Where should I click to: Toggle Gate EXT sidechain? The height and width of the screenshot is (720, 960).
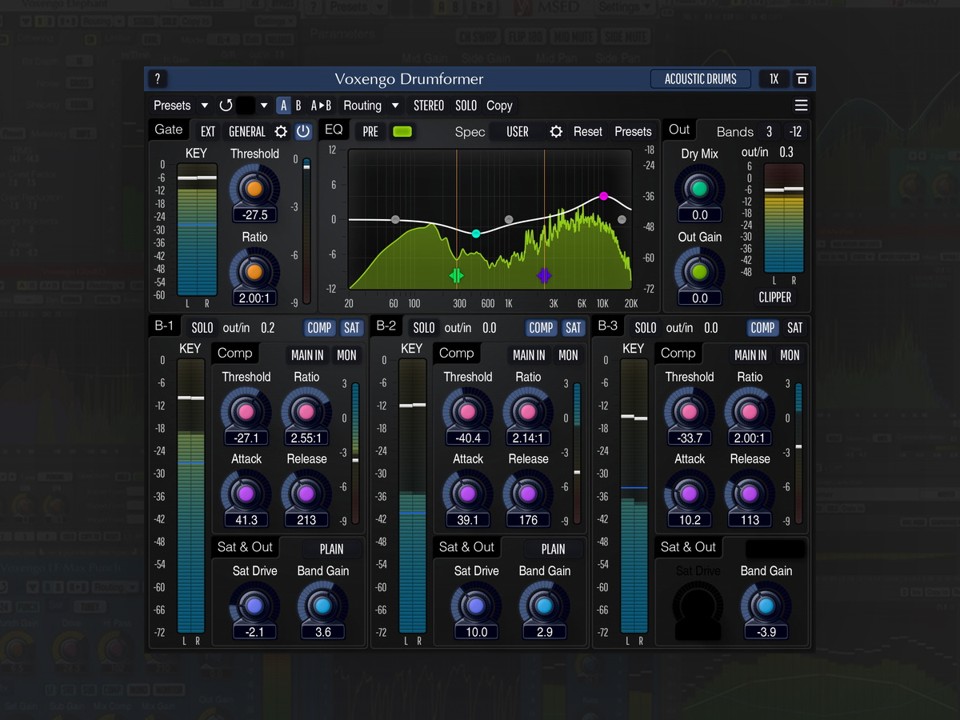(208, 132)
